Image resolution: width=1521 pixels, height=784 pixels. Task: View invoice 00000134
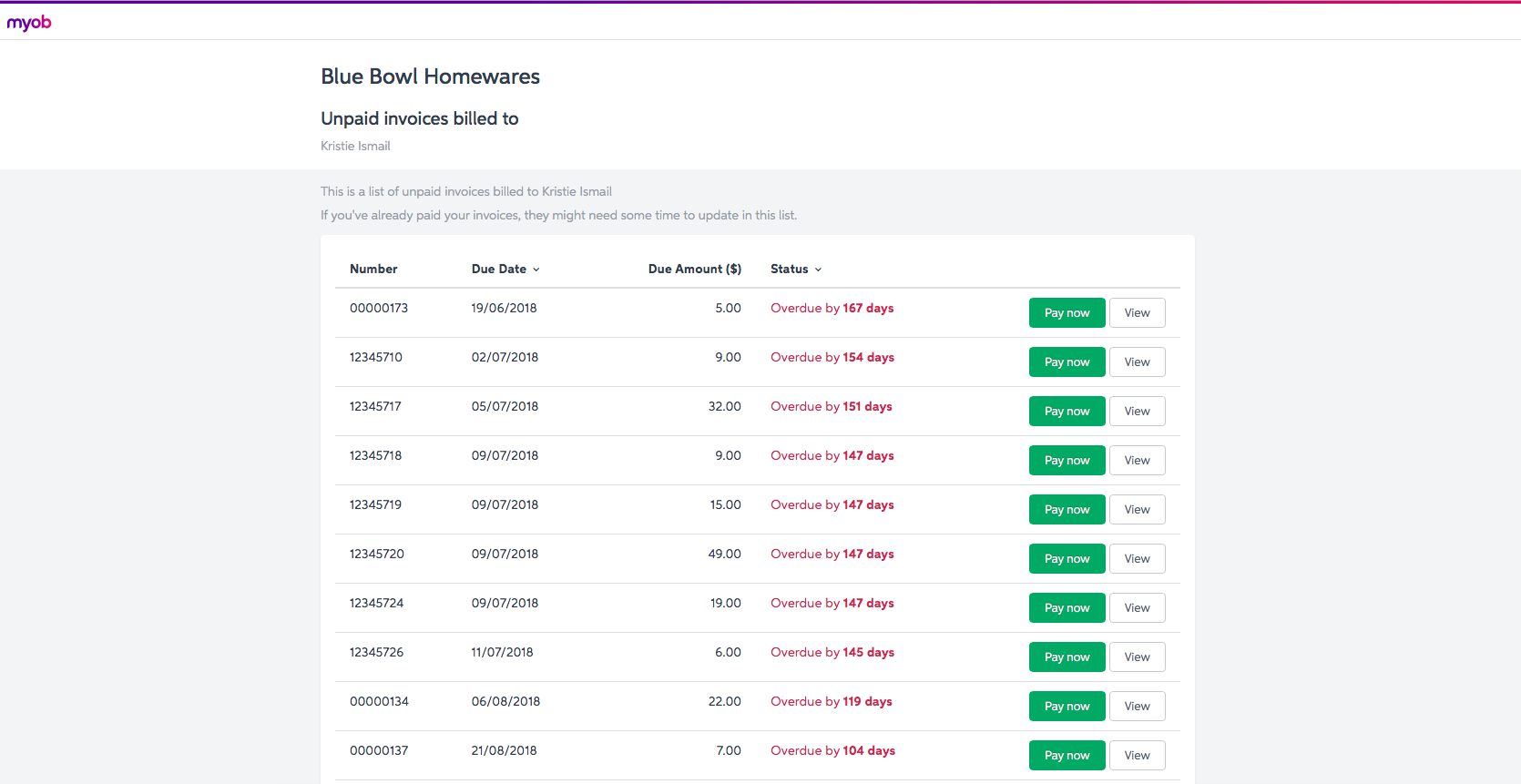pyautogui.click(x=1137, y=707)
